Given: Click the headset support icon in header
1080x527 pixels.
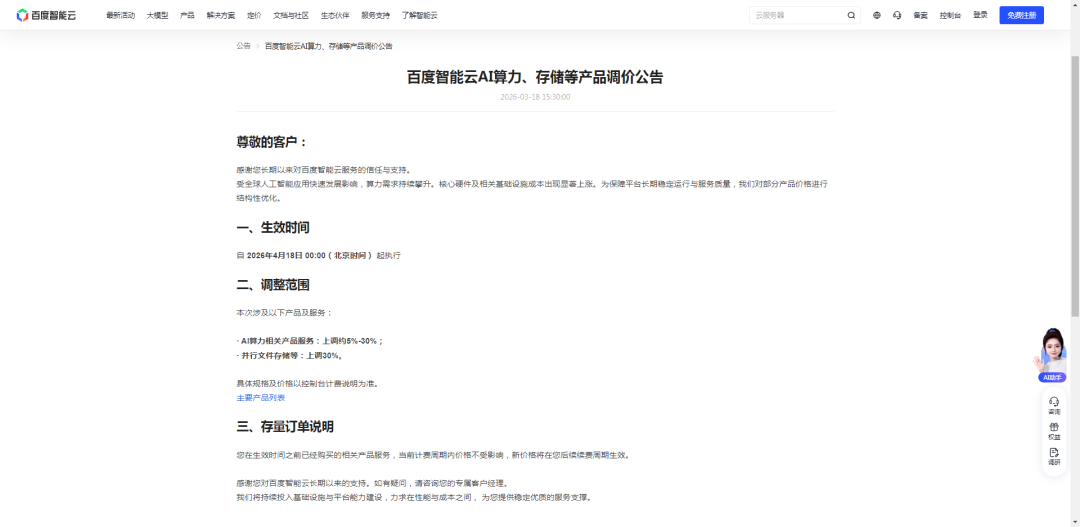Looking at the screenshot, I should [x=897, y=15].
